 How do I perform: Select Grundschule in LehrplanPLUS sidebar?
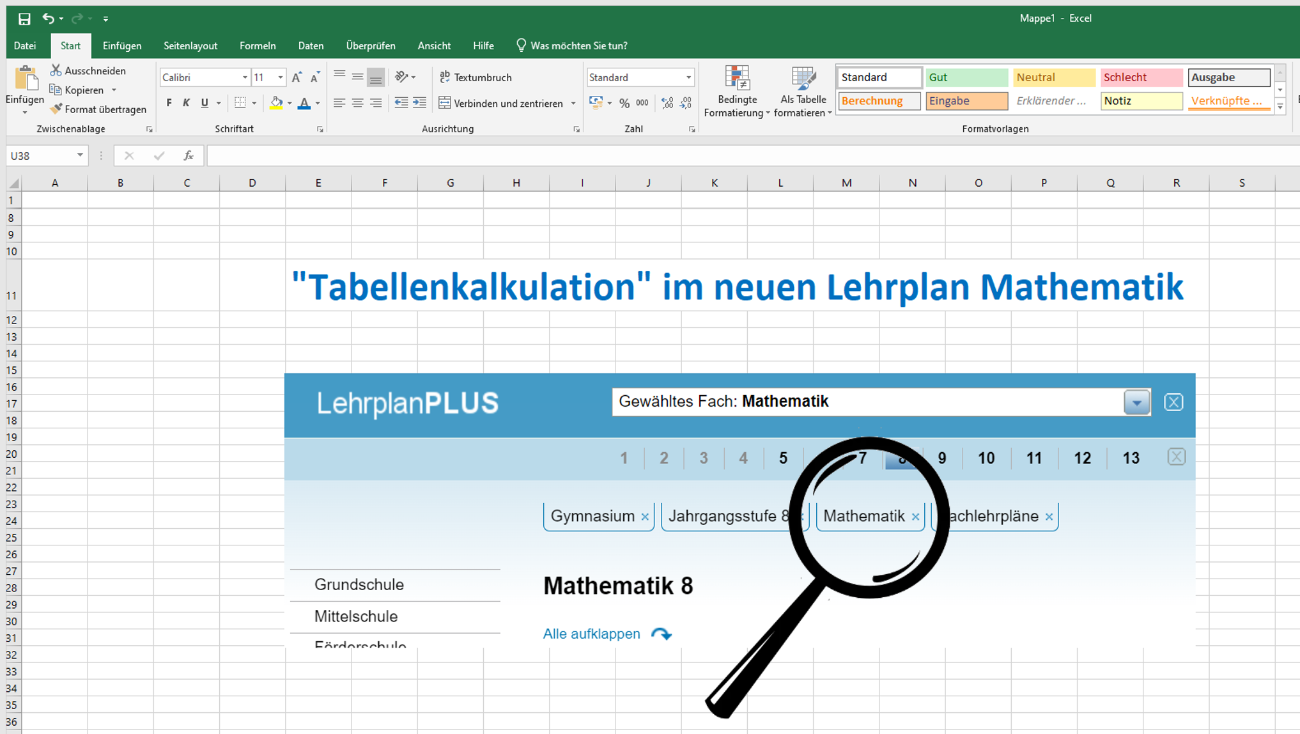pos(359,585)
